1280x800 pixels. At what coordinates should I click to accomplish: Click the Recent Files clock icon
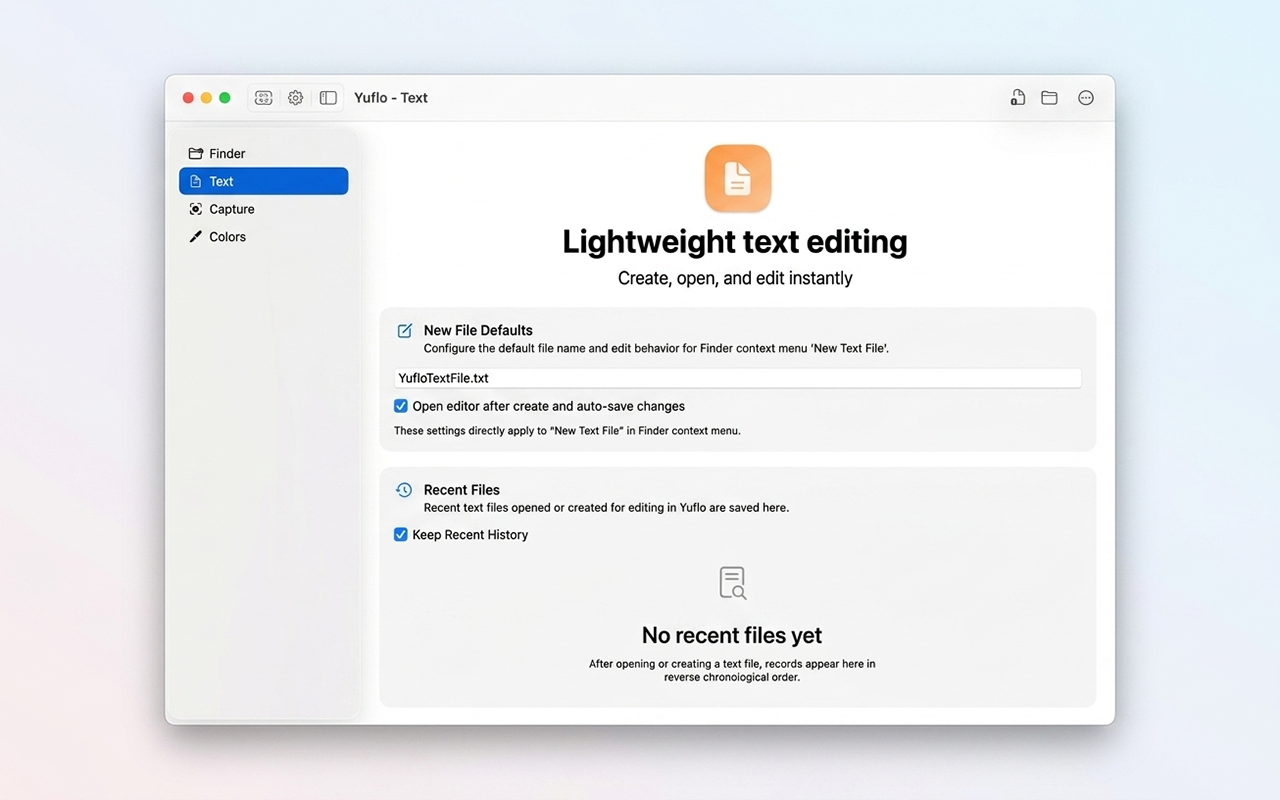[x=404, y=490]
